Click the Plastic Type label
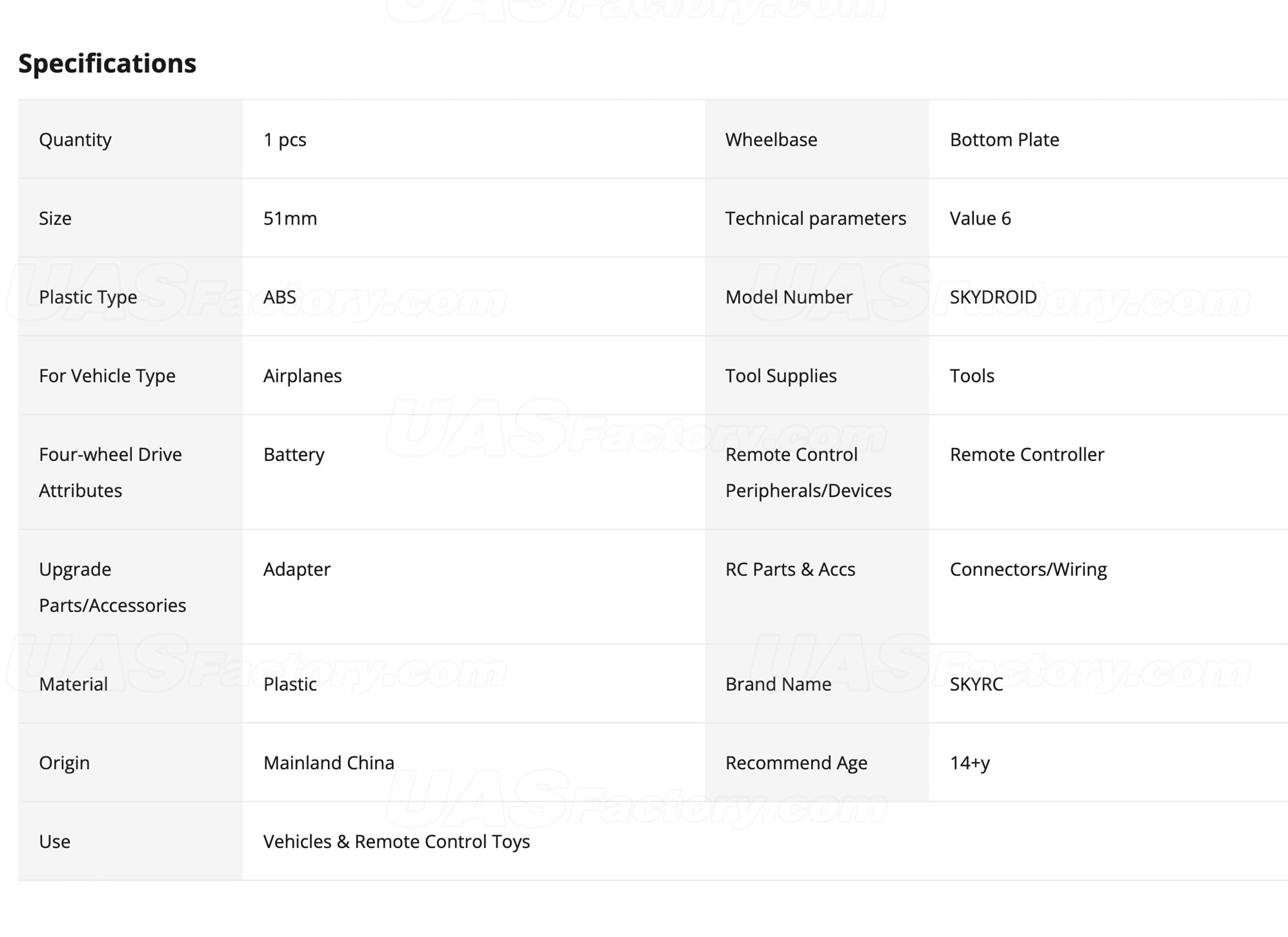1288x937 pixels. point(88,297)
